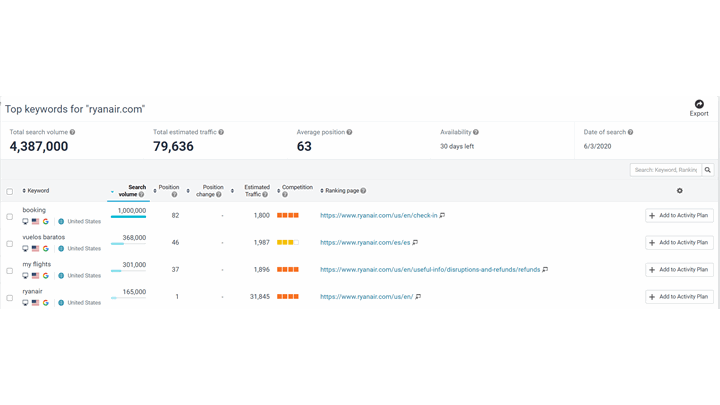This screenshot has width=720, height=405.
Task: Click the Export arrow icon
Action: 699,104
